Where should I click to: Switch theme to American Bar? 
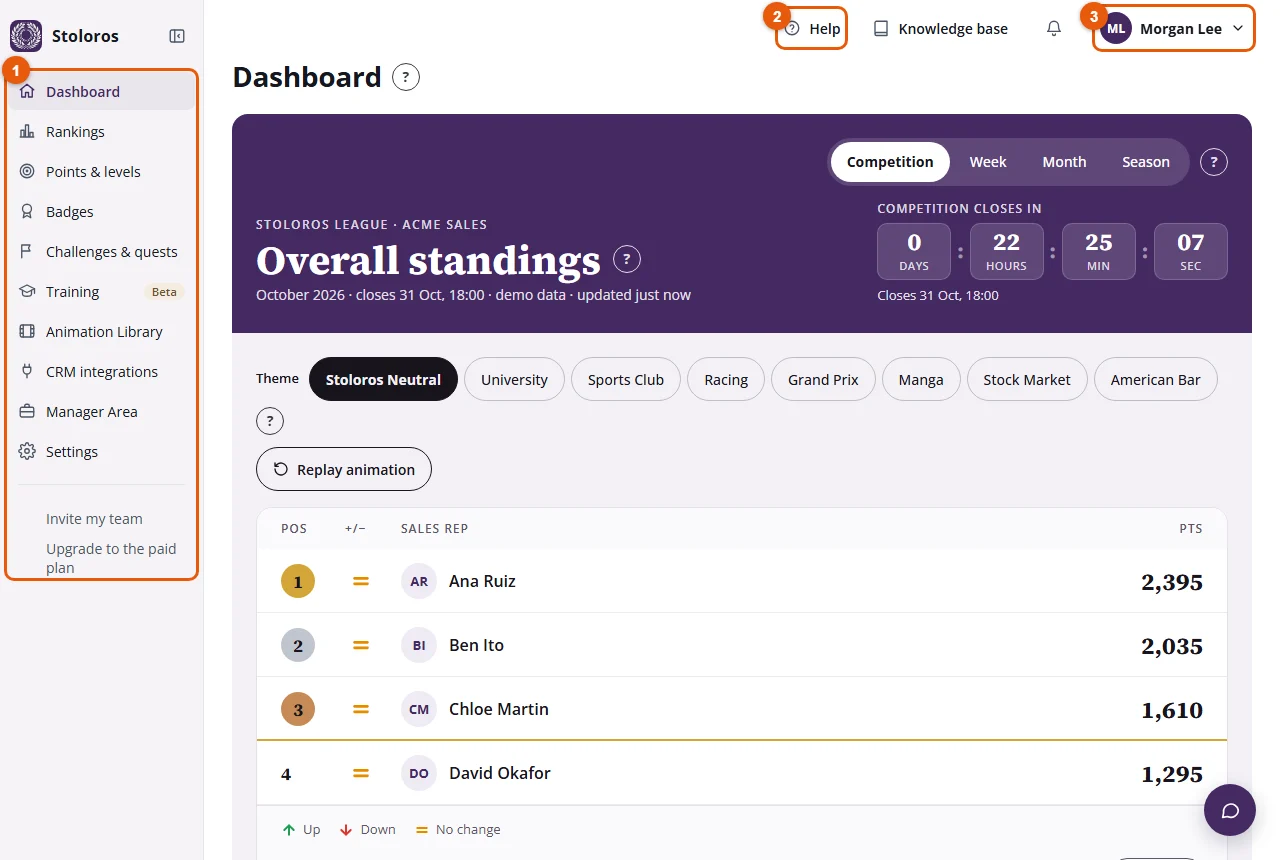pos(1156,379)
